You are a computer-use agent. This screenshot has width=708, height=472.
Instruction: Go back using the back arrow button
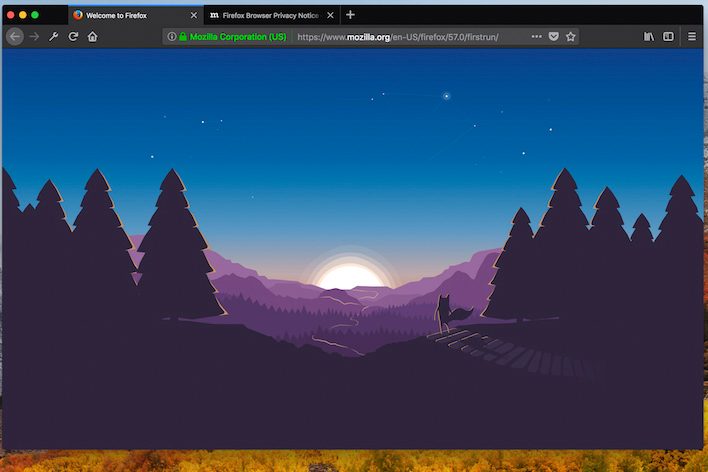point(15,37)
